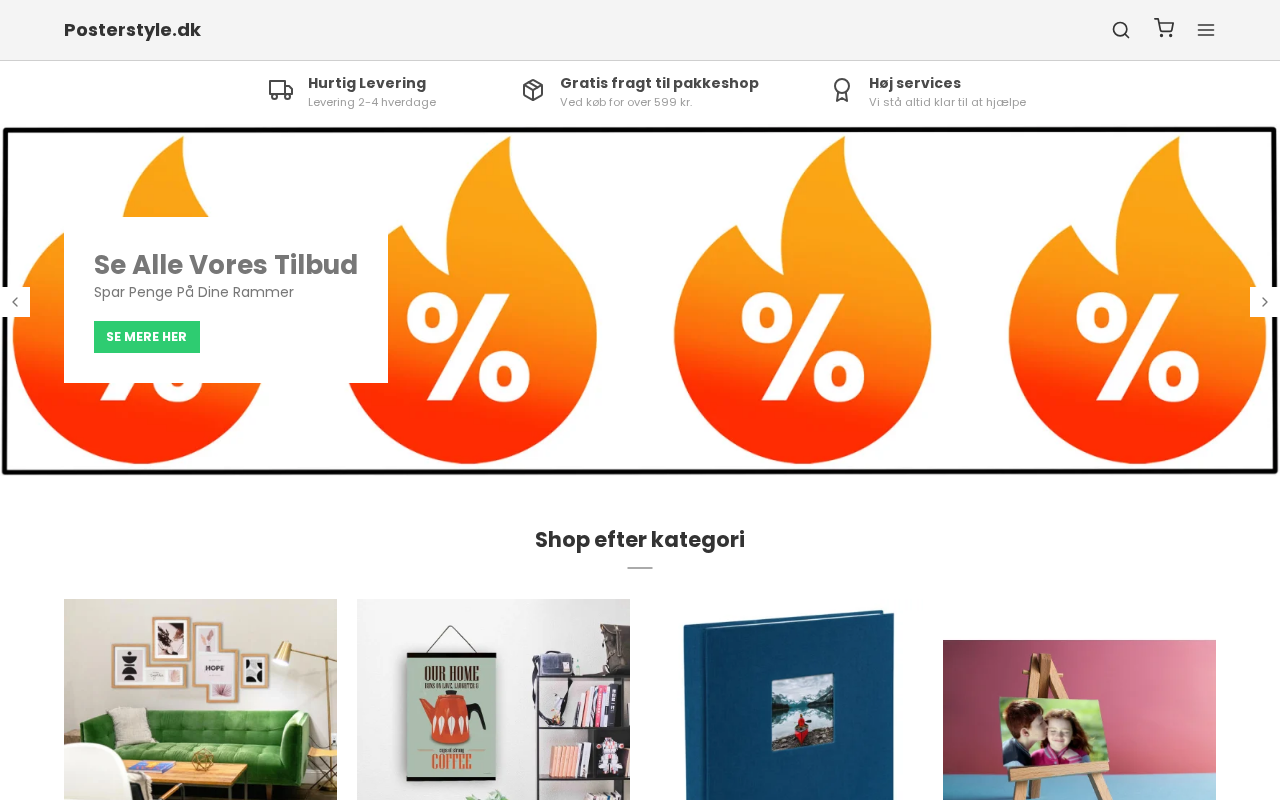Click the Se Alle Vores Tilbud heading

pos(226,265)
